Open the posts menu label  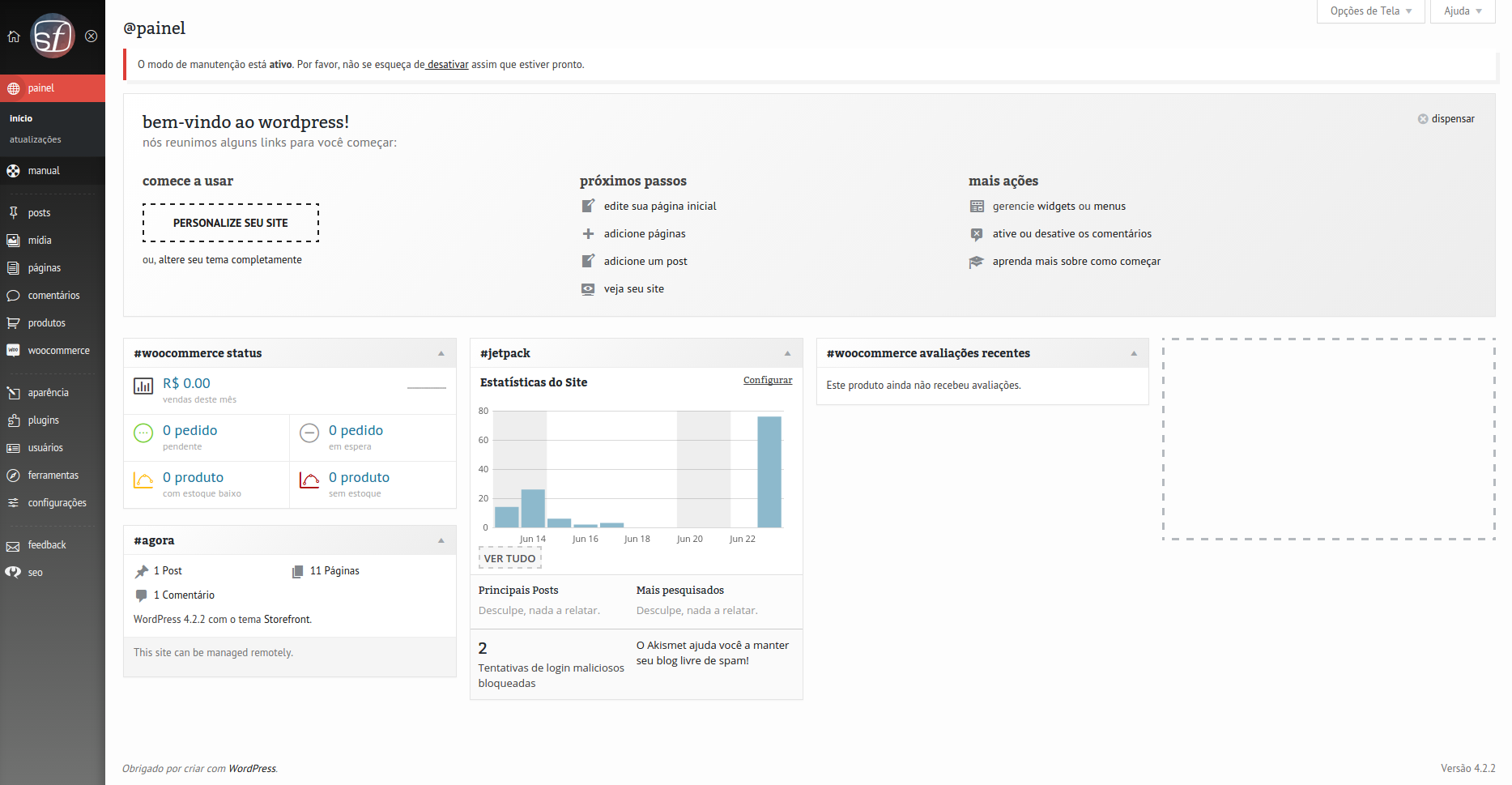point(39,213)
